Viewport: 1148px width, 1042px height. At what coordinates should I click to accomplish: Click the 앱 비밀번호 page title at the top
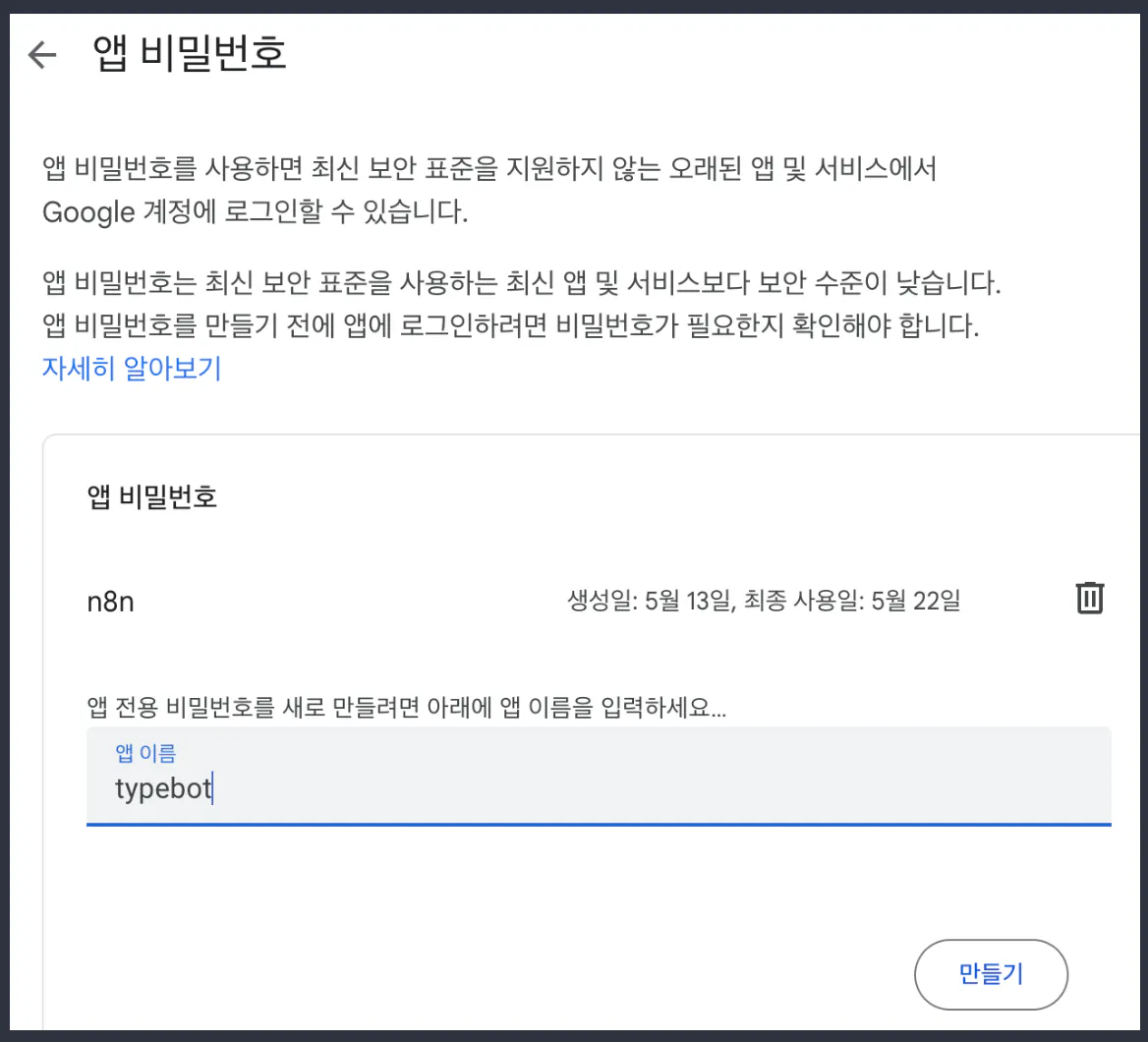188,54
